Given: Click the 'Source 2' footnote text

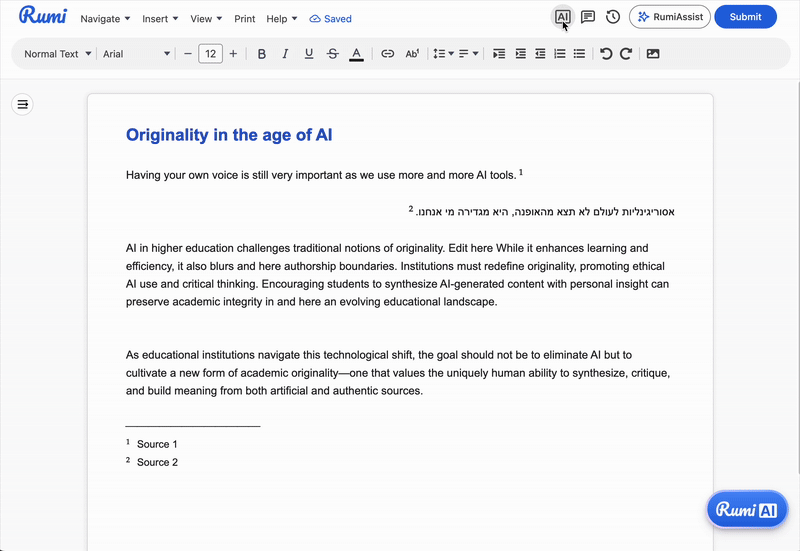Looking at the screenshot, I should [x=157, y=462].
